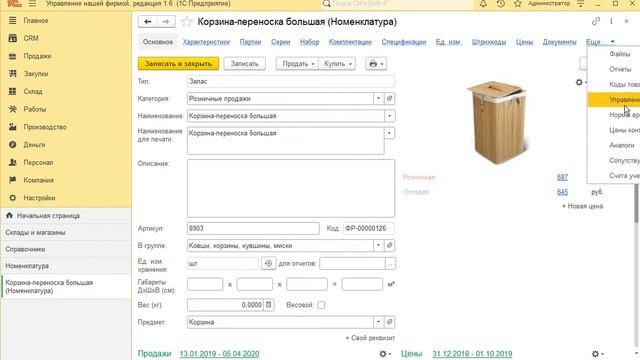
Task: Open the print button with printer icon
Action: pyautogui.click(x=376, y=64)
